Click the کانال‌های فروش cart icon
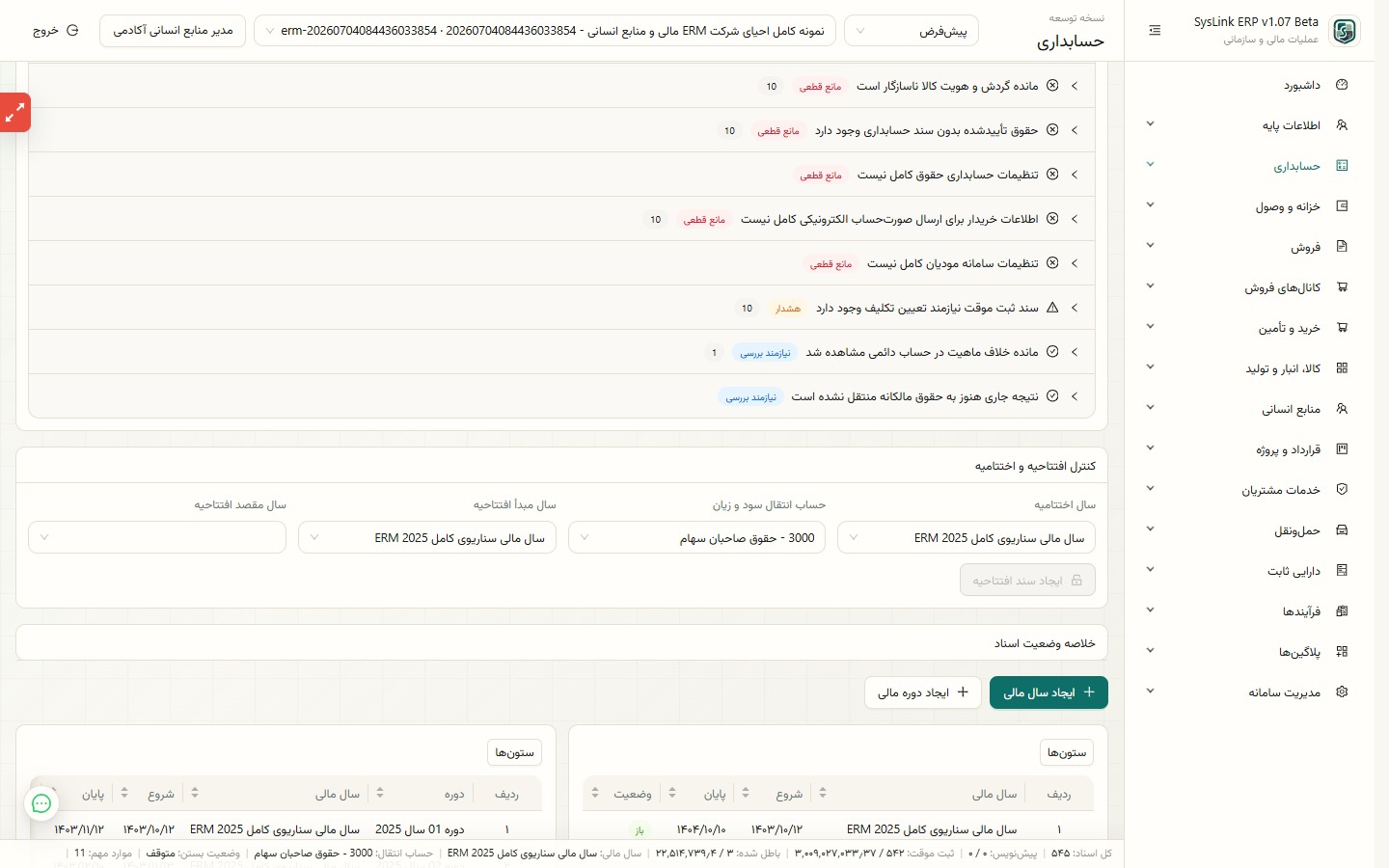 [1342, 287]
